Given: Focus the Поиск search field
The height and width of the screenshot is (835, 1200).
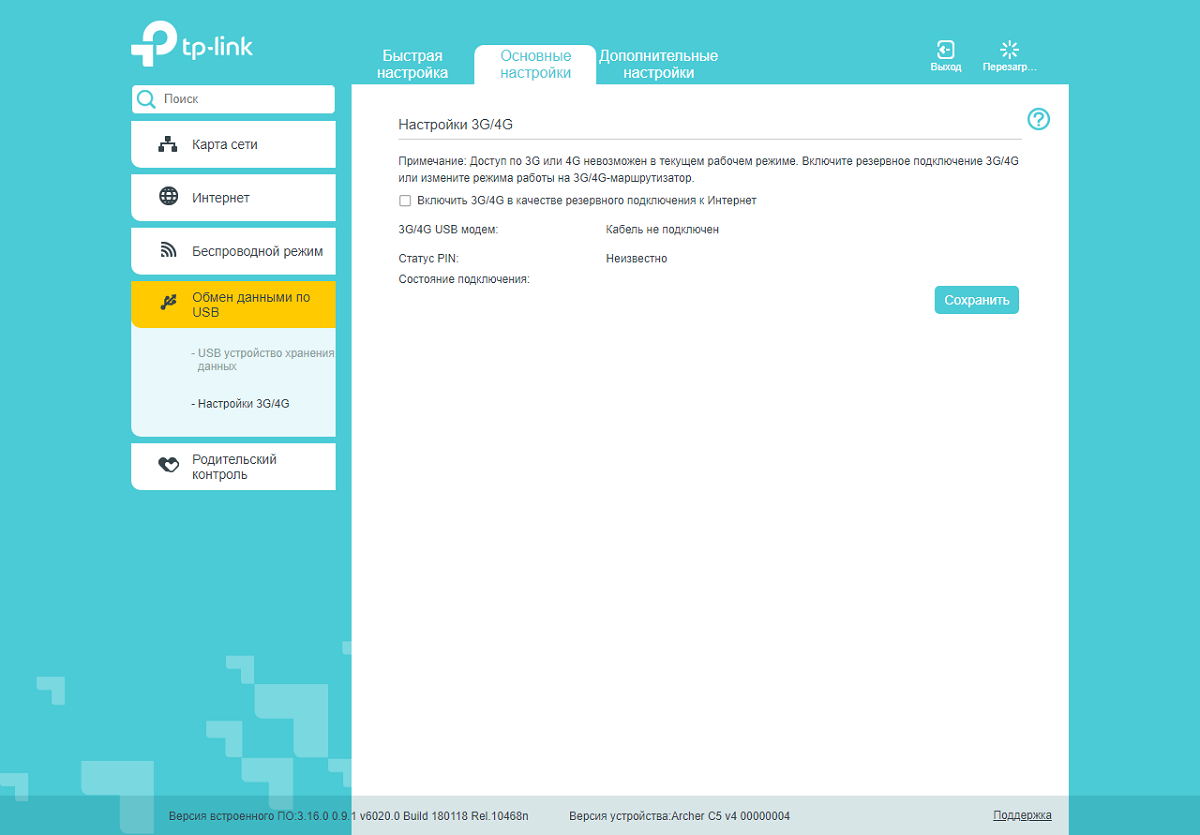Looking at the screenshot, I should point(233,99).
